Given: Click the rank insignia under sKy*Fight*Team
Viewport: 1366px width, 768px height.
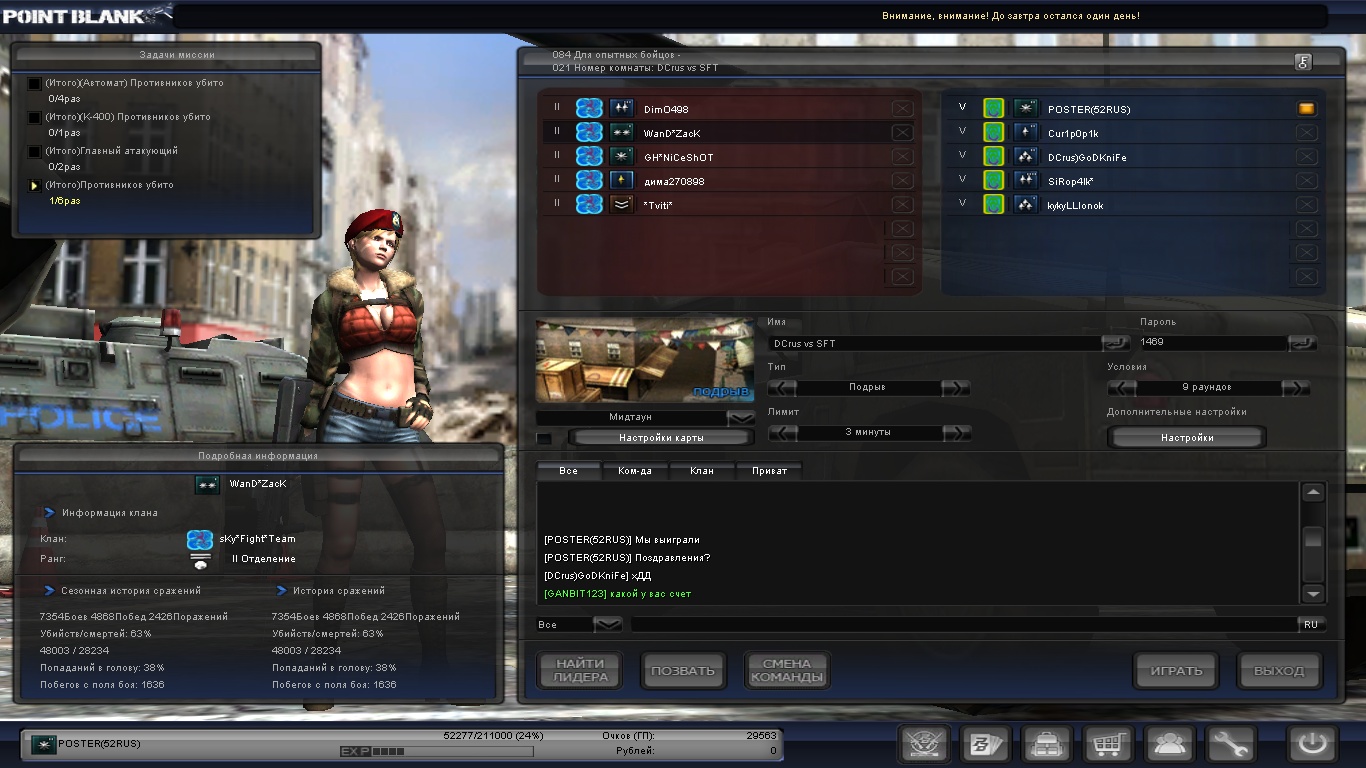Looking at the screenshot, I should pos(200,560).
